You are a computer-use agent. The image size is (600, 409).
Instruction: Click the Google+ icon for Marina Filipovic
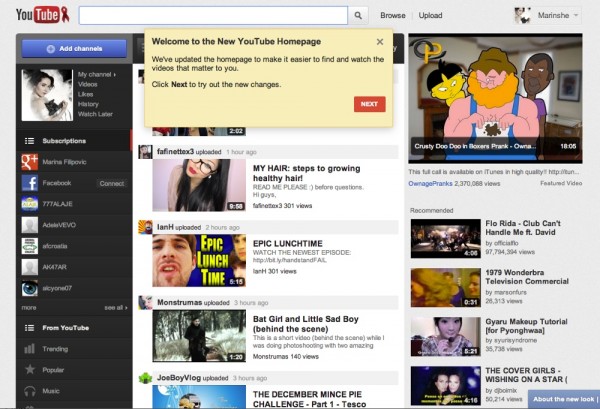pos(29,162)
